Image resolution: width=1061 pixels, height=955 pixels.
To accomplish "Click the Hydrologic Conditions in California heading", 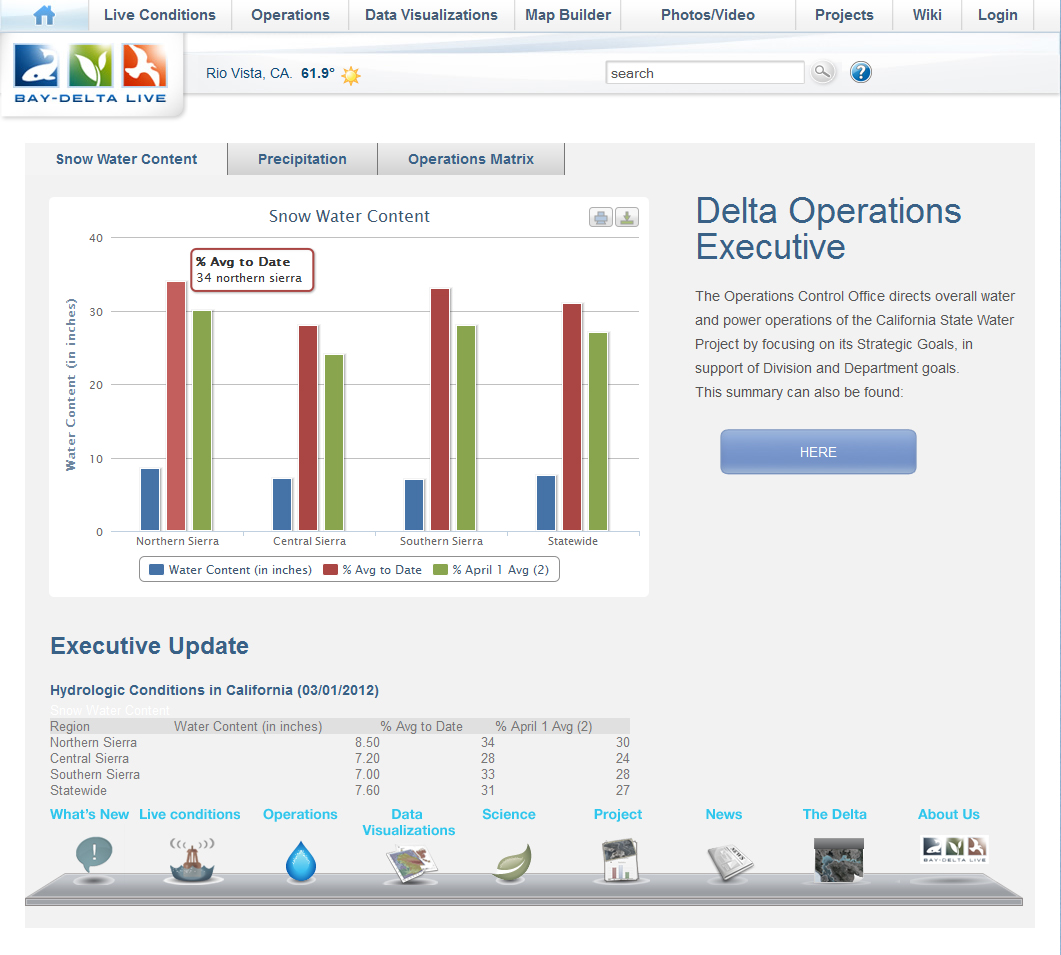I will (x=215, y=690).
